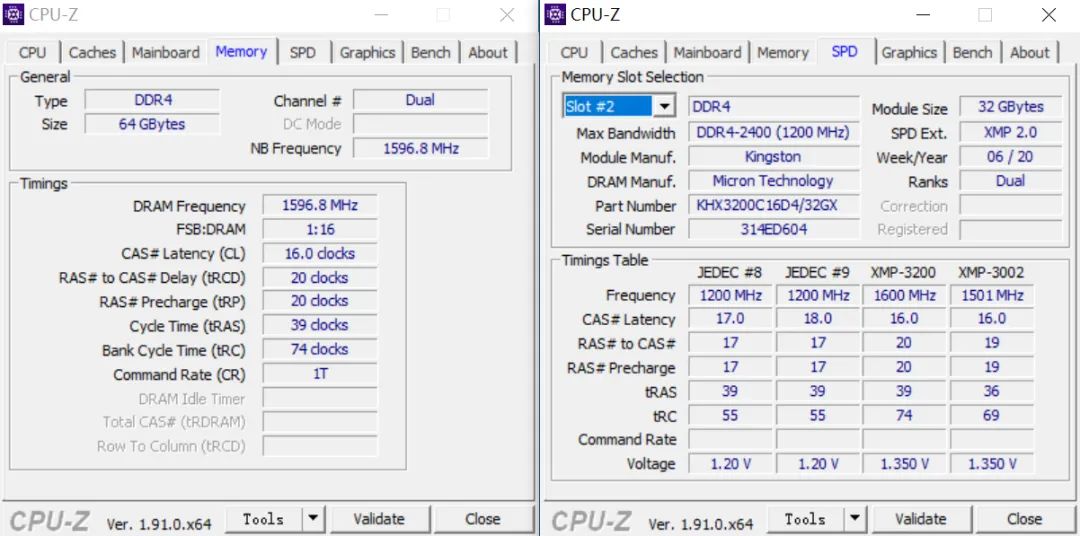Click XMP-3002 tRC cell 69
This screenshot has height=536, width=1080.
[992, 415]
